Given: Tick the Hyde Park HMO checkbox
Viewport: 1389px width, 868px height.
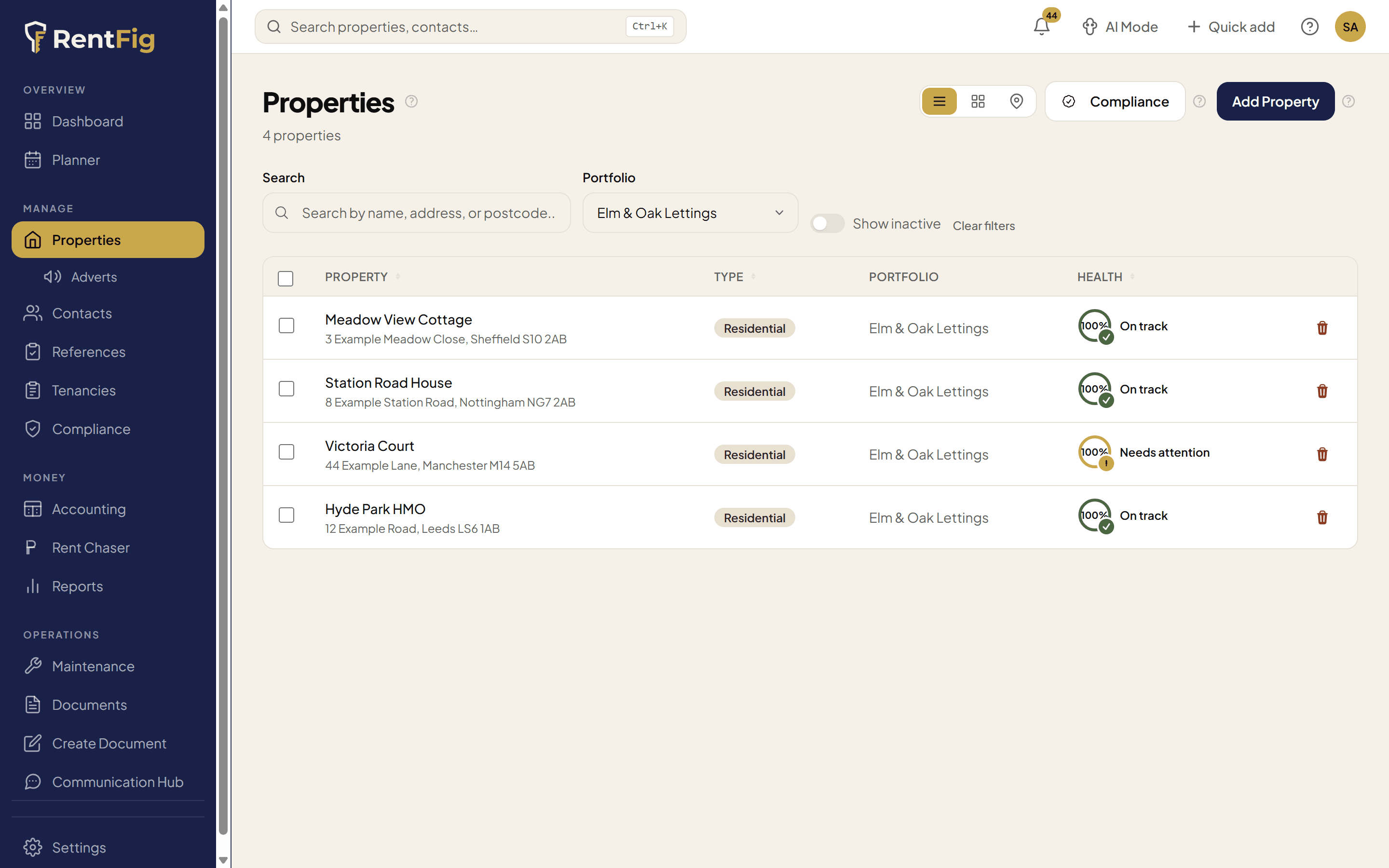Looking at the screenshot, I should click(x=286, y=515).
